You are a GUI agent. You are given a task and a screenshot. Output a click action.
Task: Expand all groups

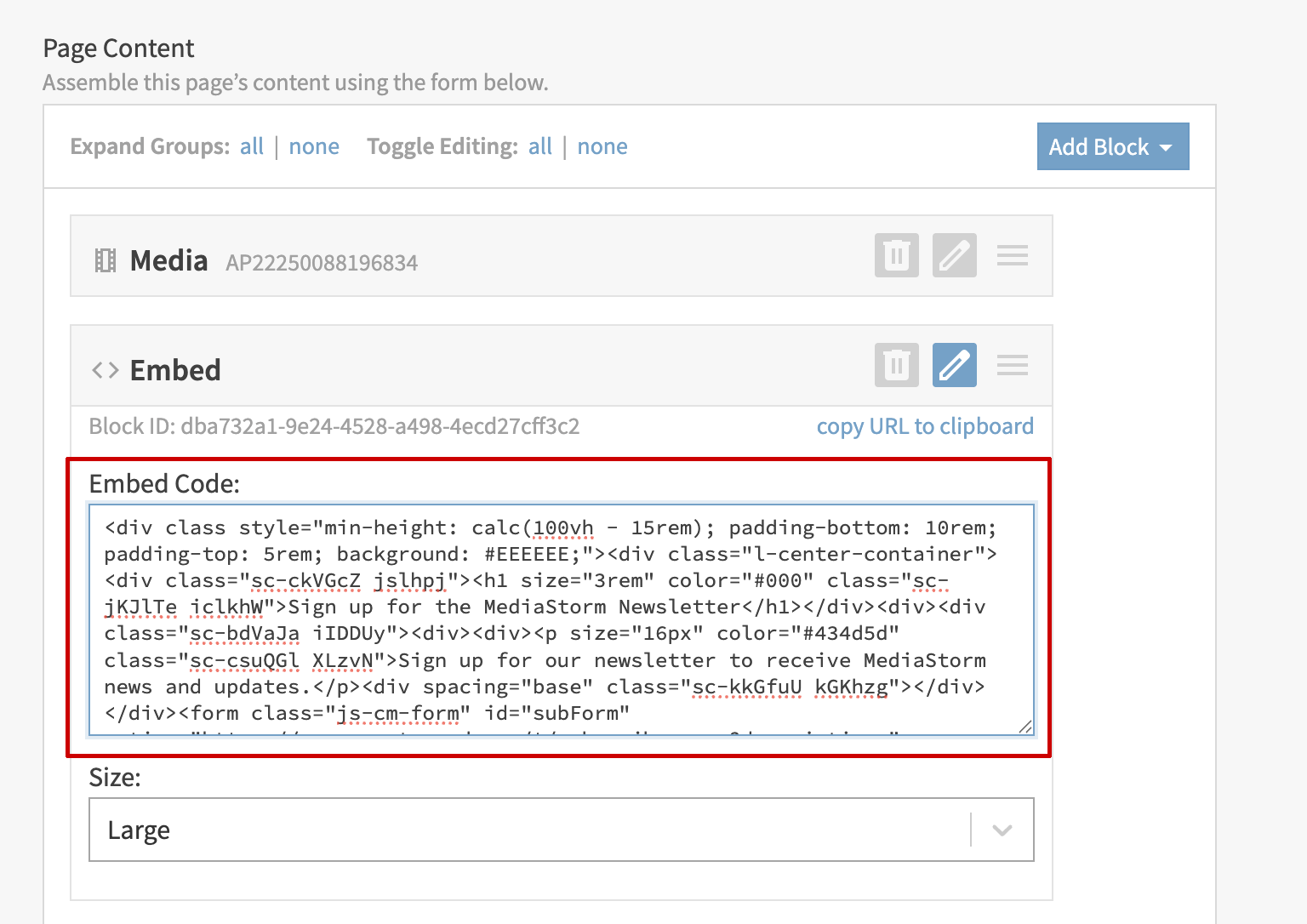click(252, 146)
